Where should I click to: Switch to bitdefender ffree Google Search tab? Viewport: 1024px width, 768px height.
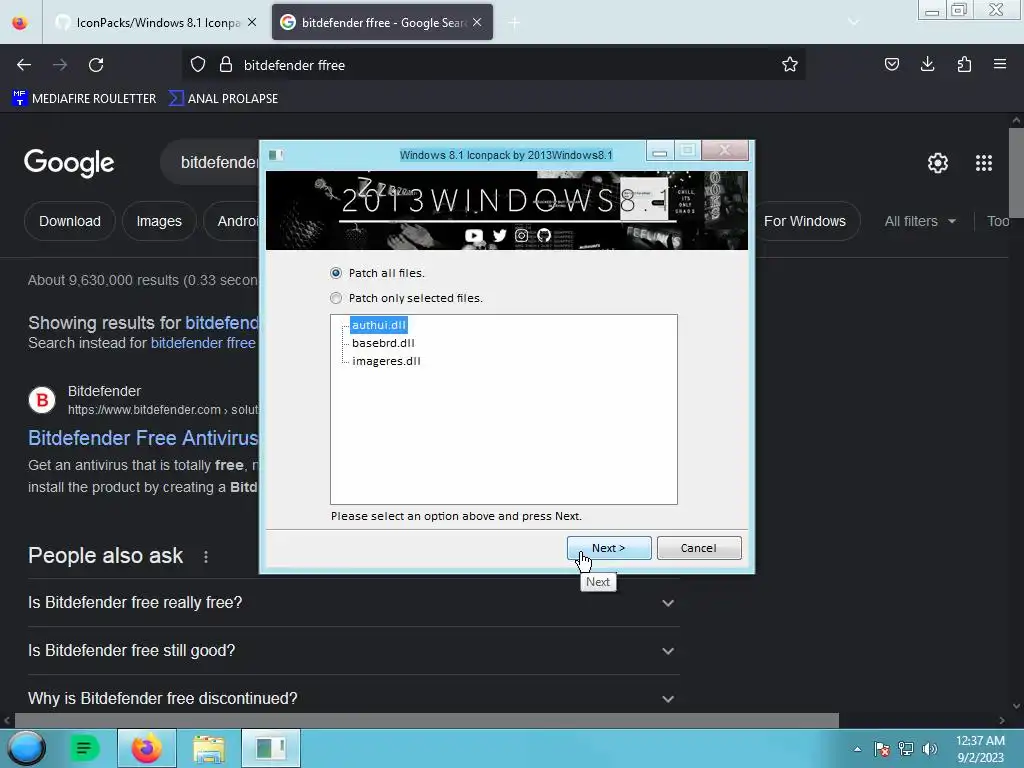pos(382,23)
